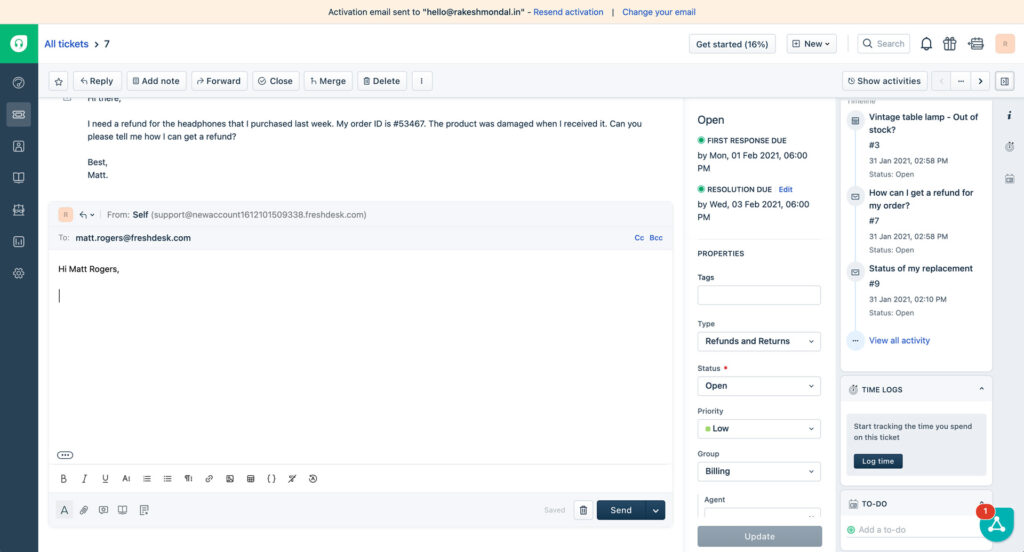
Task: Open the gift box what's new icon
Action: [x=950, y=44]
